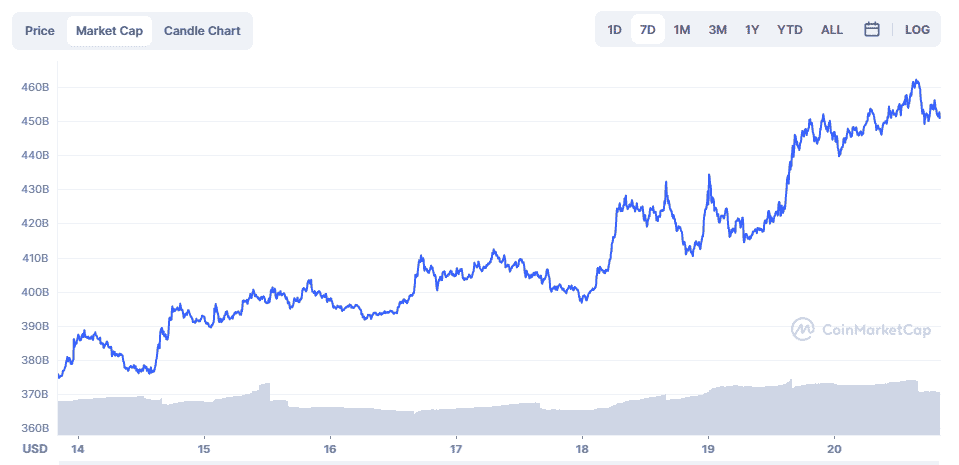The height and width of the screenshot is (465, 959).
Task: Select the 7D time range
Action: tap(648, 30)
